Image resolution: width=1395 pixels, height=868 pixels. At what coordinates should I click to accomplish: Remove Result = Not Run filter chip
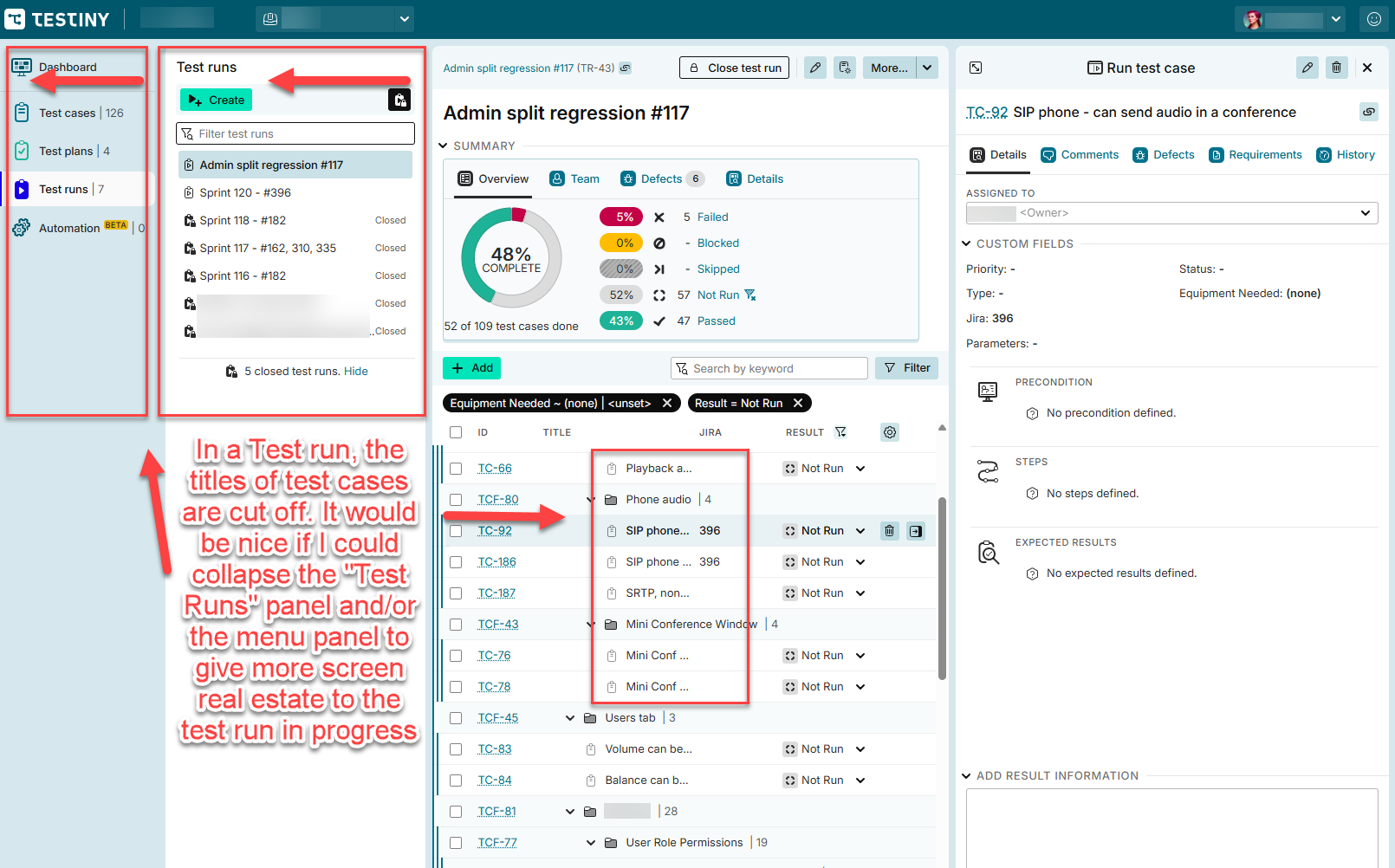(798, 403)
